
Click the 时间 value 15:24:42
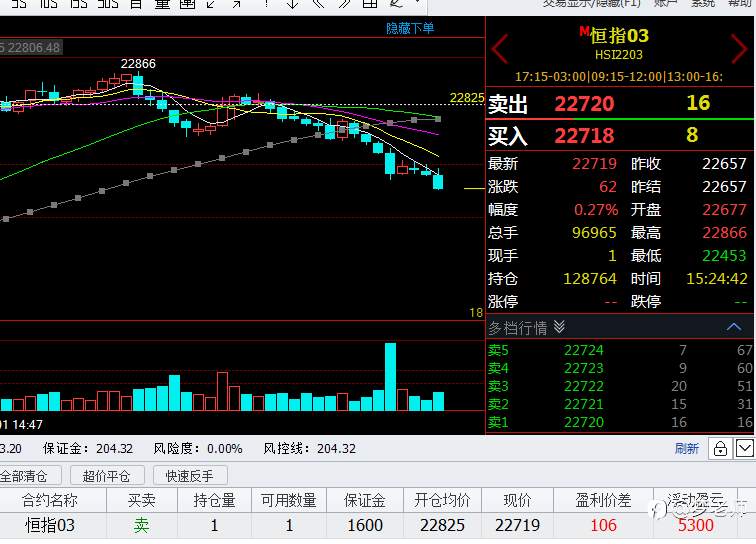[x=717, y=279]
